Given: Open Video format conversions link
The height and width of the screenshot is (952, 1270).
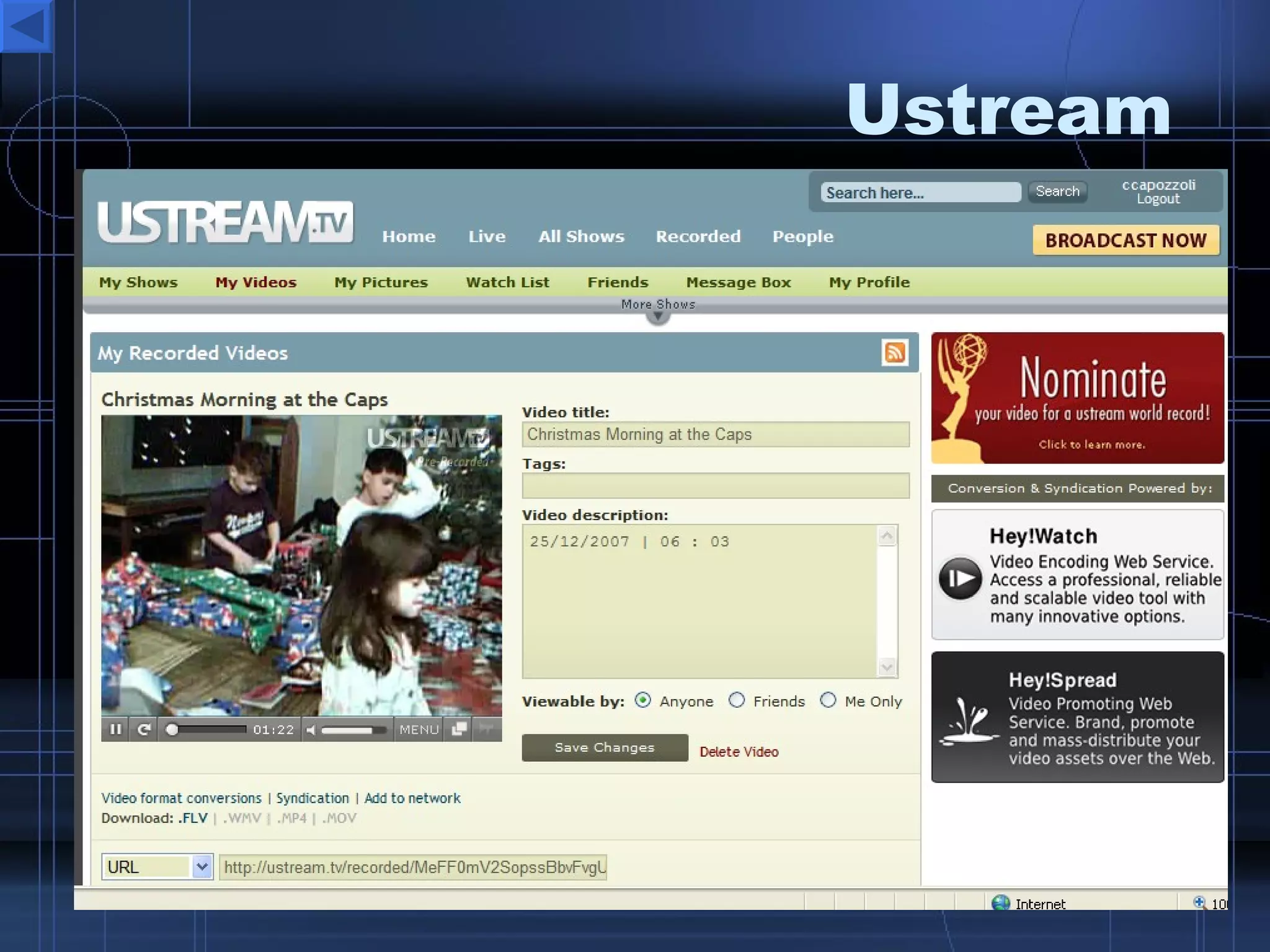Looking at the screenshot, I should click(182, 798).
